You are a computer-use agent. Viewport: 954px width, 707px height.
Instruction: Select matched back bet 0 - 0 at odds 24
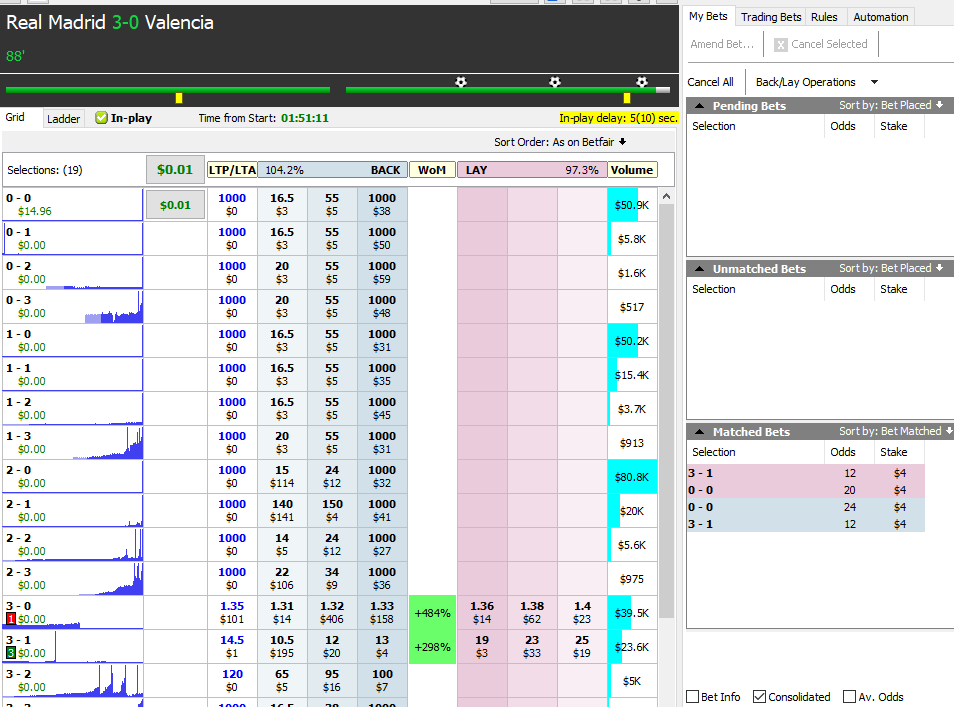coord(806,507)
